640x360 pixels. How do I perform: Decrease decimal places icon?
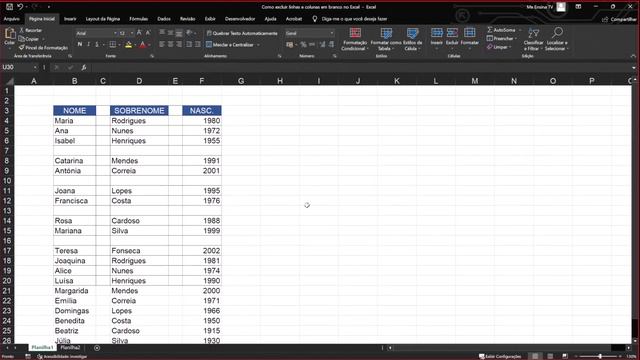[331, 44]
